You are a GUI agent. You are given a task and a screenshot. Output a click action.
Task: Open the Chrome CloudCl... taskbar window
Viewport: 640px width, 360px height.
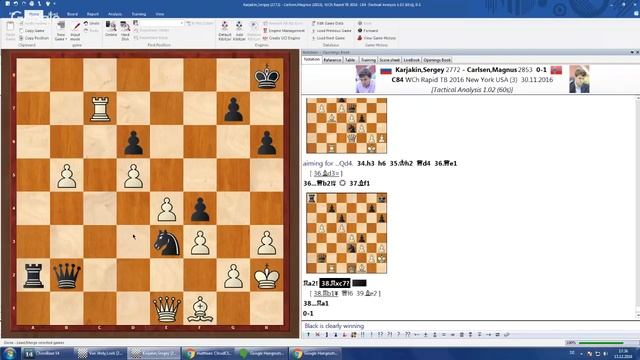click(x=209, y=353)
